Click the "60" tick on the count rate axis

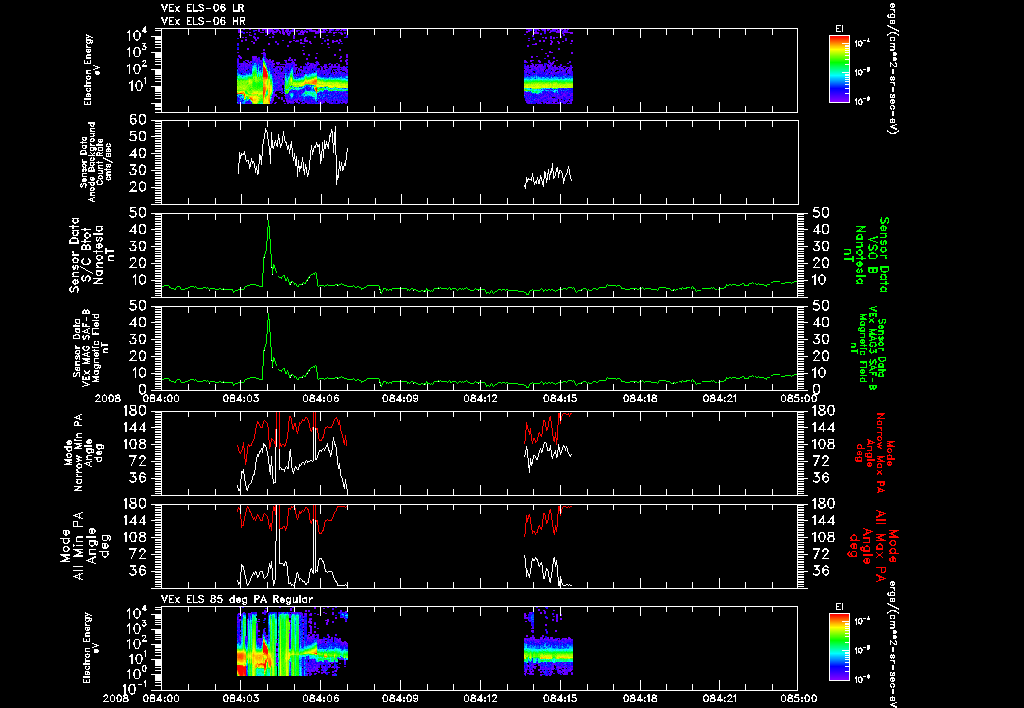[138, 120]
